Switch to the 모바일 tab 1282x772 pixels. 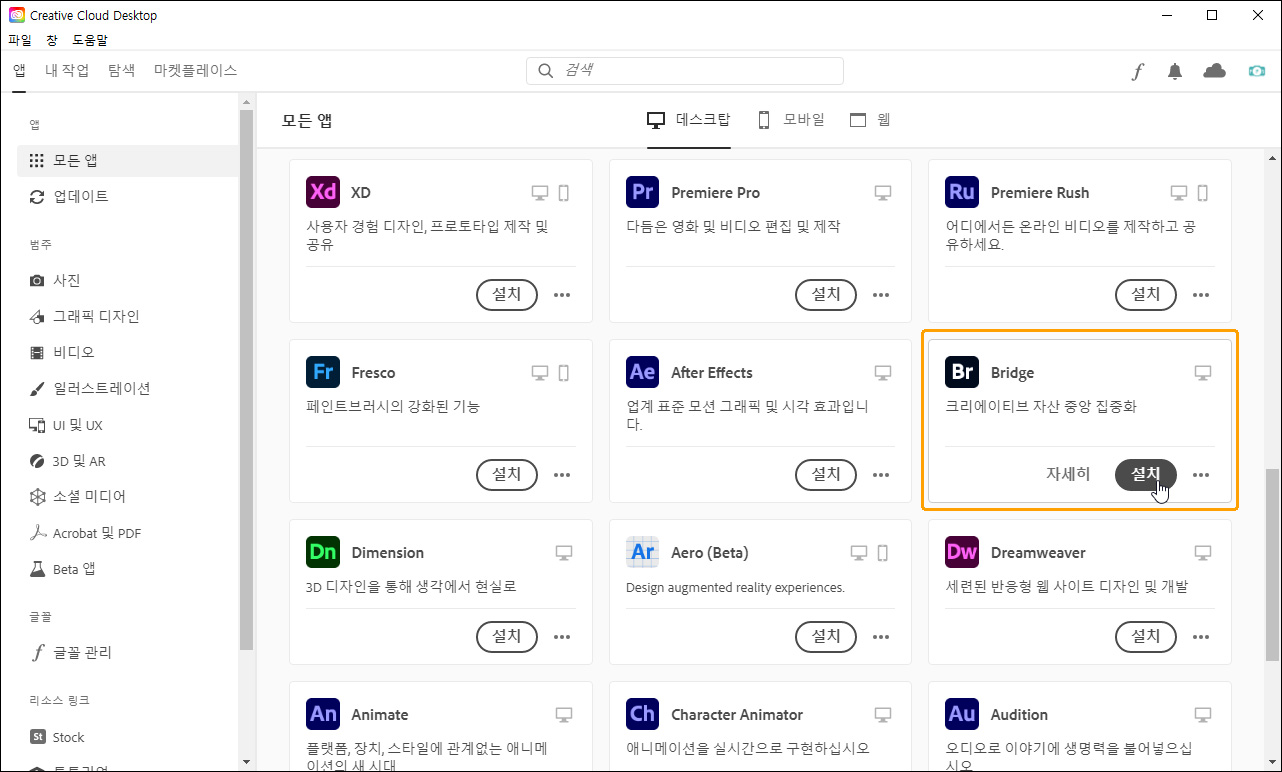click(x=803, y=118)
